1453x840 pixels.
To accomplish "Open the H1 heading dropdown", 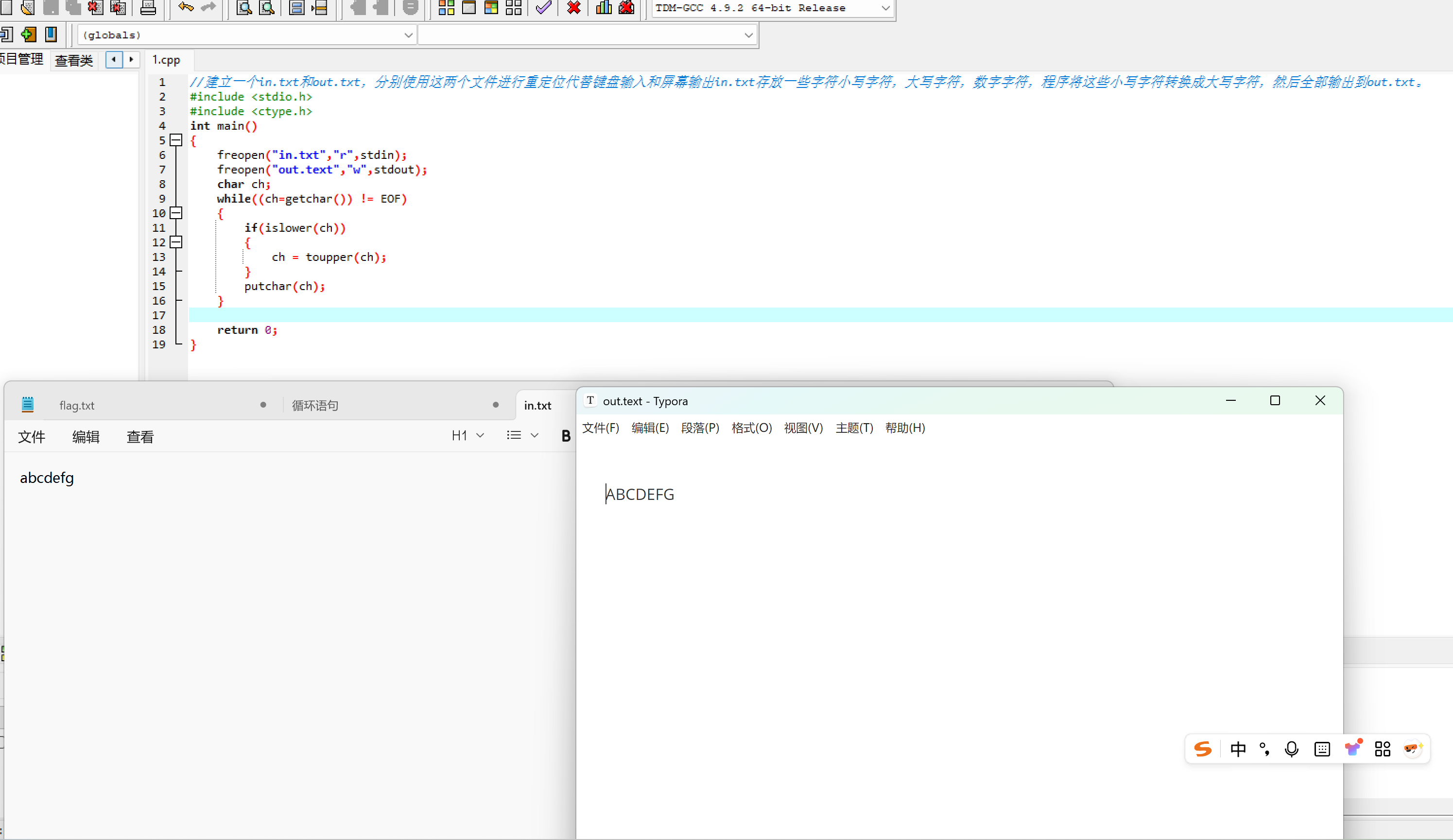I will [467, 436].
